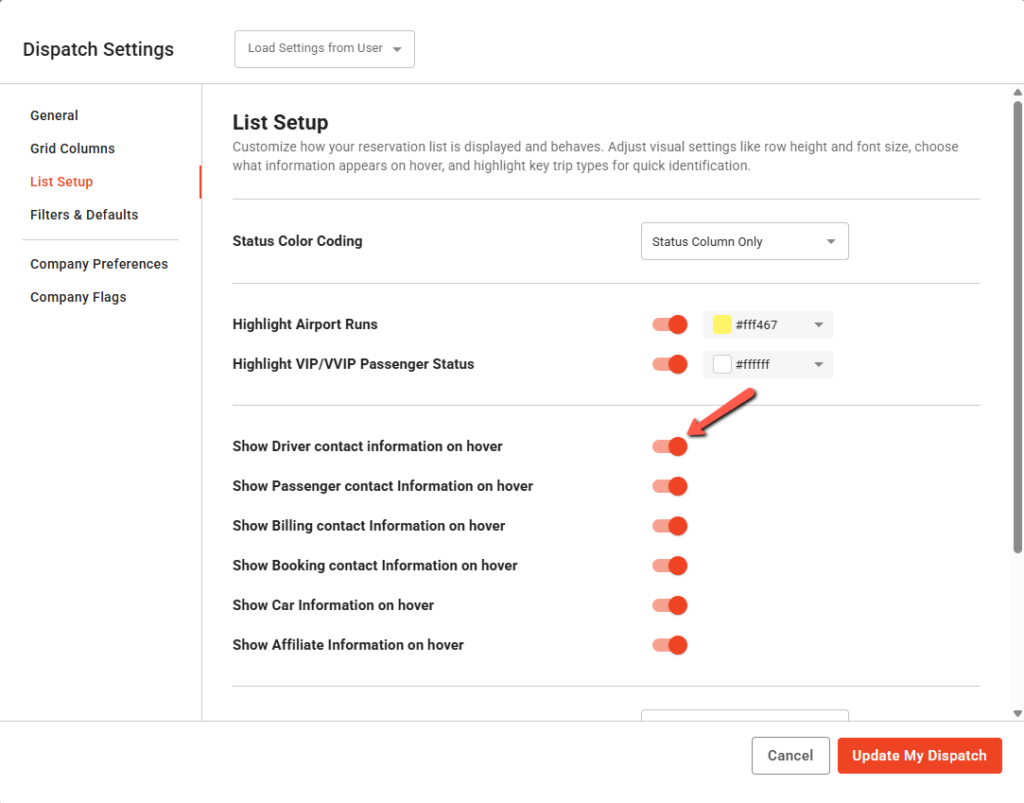The image size is (1024, 803).
Task: Go to General settings section
Action: [54, 116]
